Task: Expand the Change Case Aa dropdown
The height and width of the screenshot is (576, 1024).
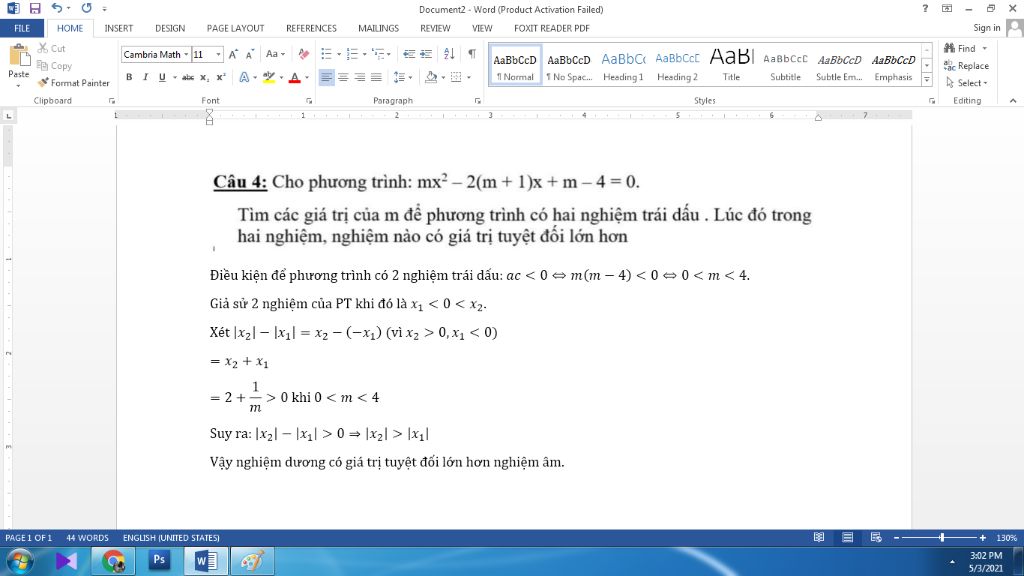Action: 275,54
